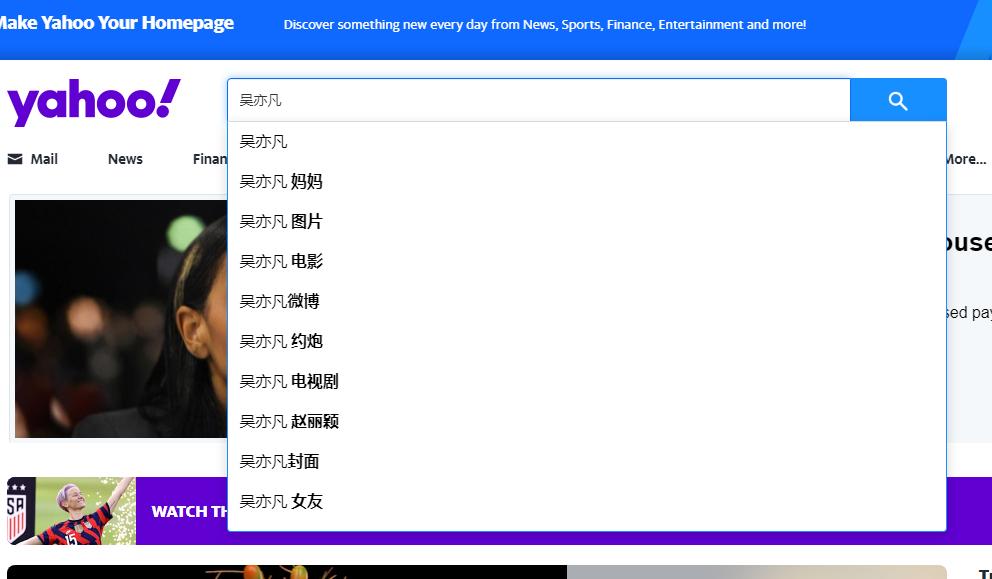
Task: Click the blue search magnifier button
Action: [898, 100]
